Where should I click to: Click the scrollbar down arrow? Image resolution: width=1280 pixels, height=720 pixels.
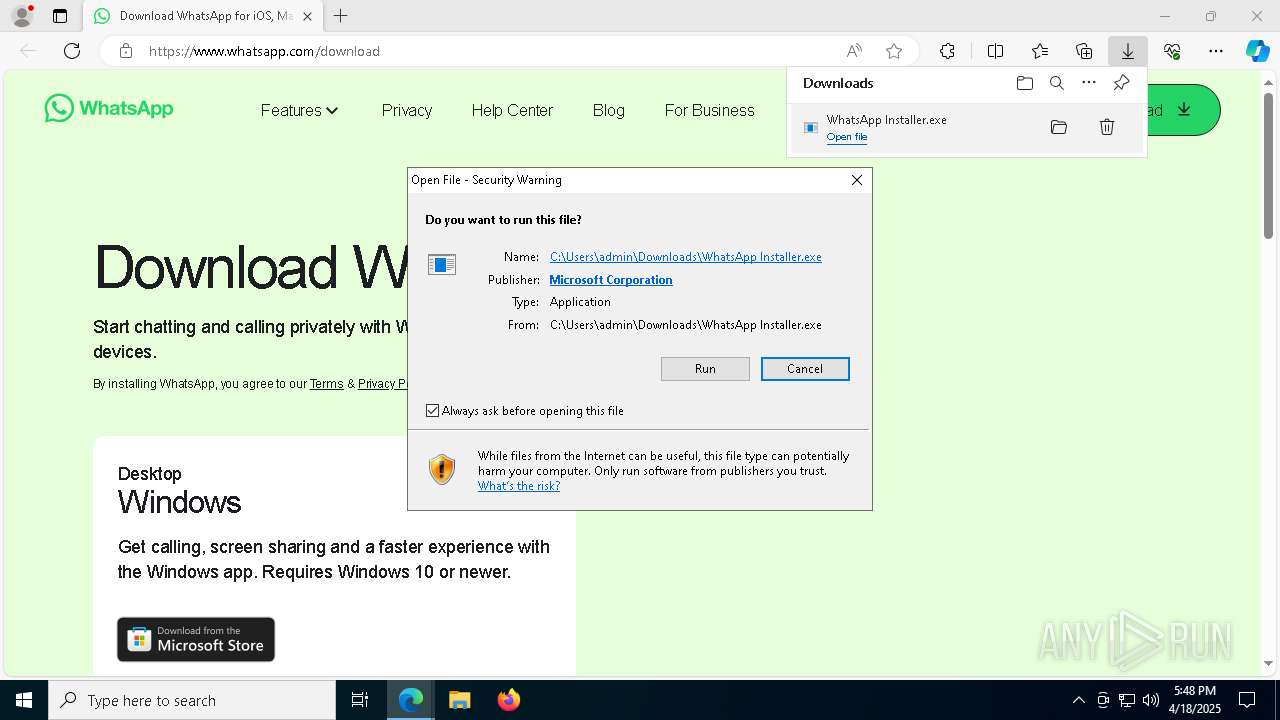click(x=1269, y=663)
